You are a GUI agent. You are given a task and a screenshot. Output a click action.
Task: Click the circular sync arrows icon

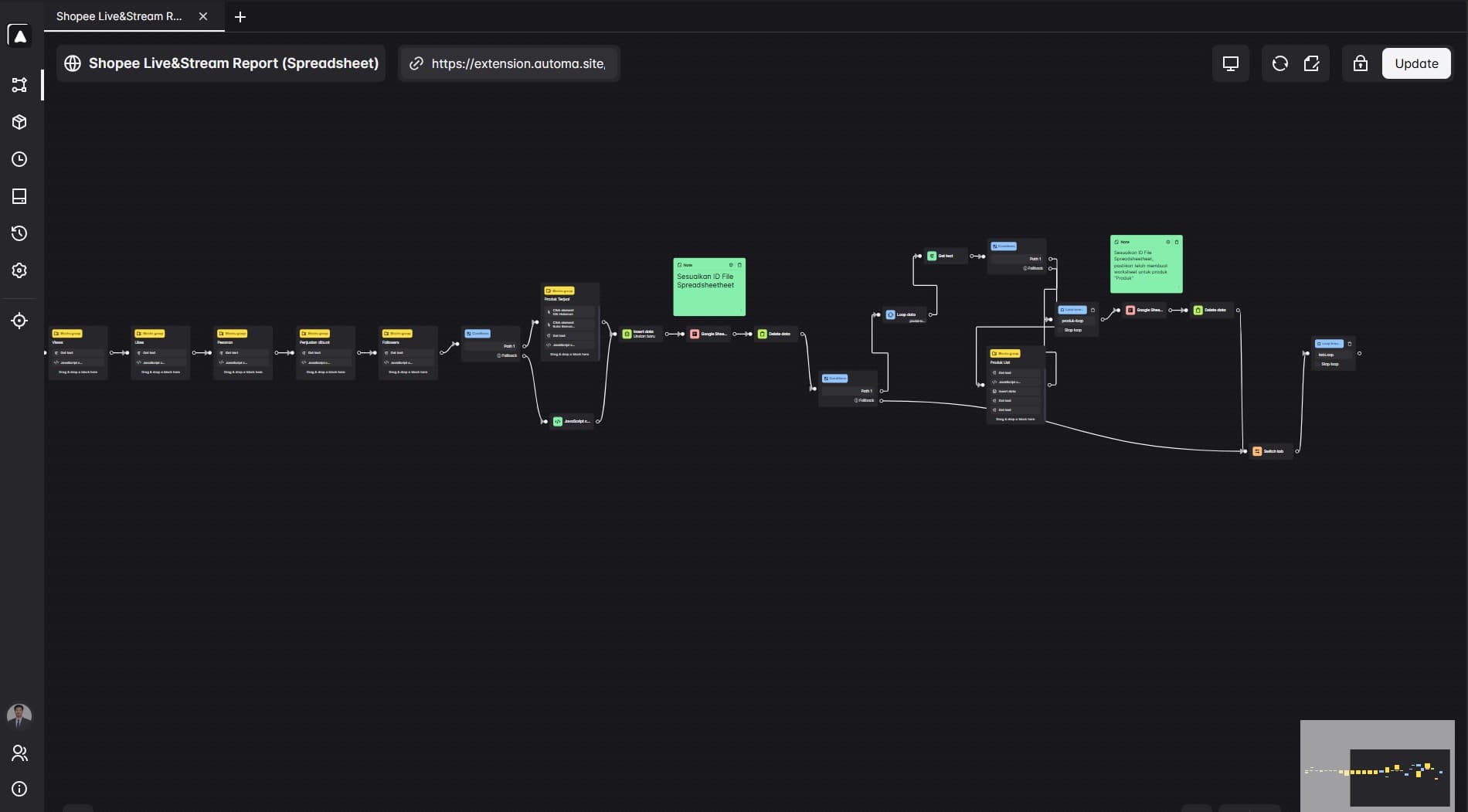pyautogui.click(x=1279, y=63)
